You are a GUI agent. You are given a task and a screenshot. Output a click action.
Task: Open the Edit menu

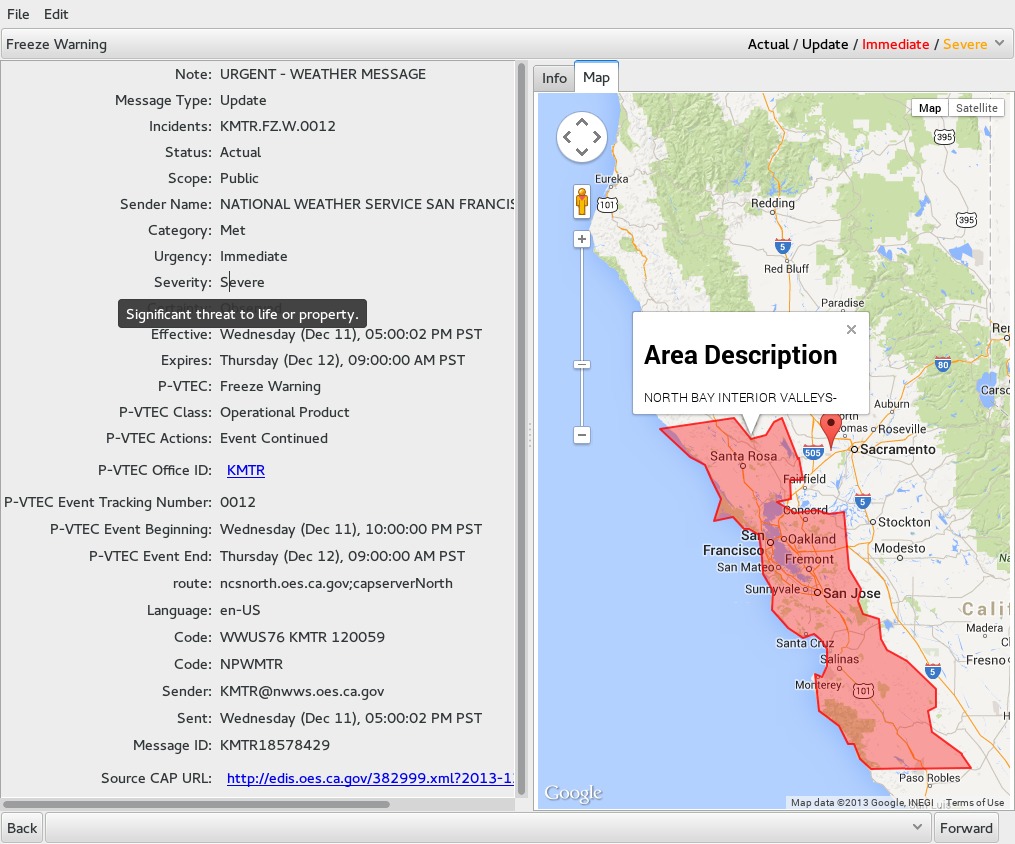(56, 14)
